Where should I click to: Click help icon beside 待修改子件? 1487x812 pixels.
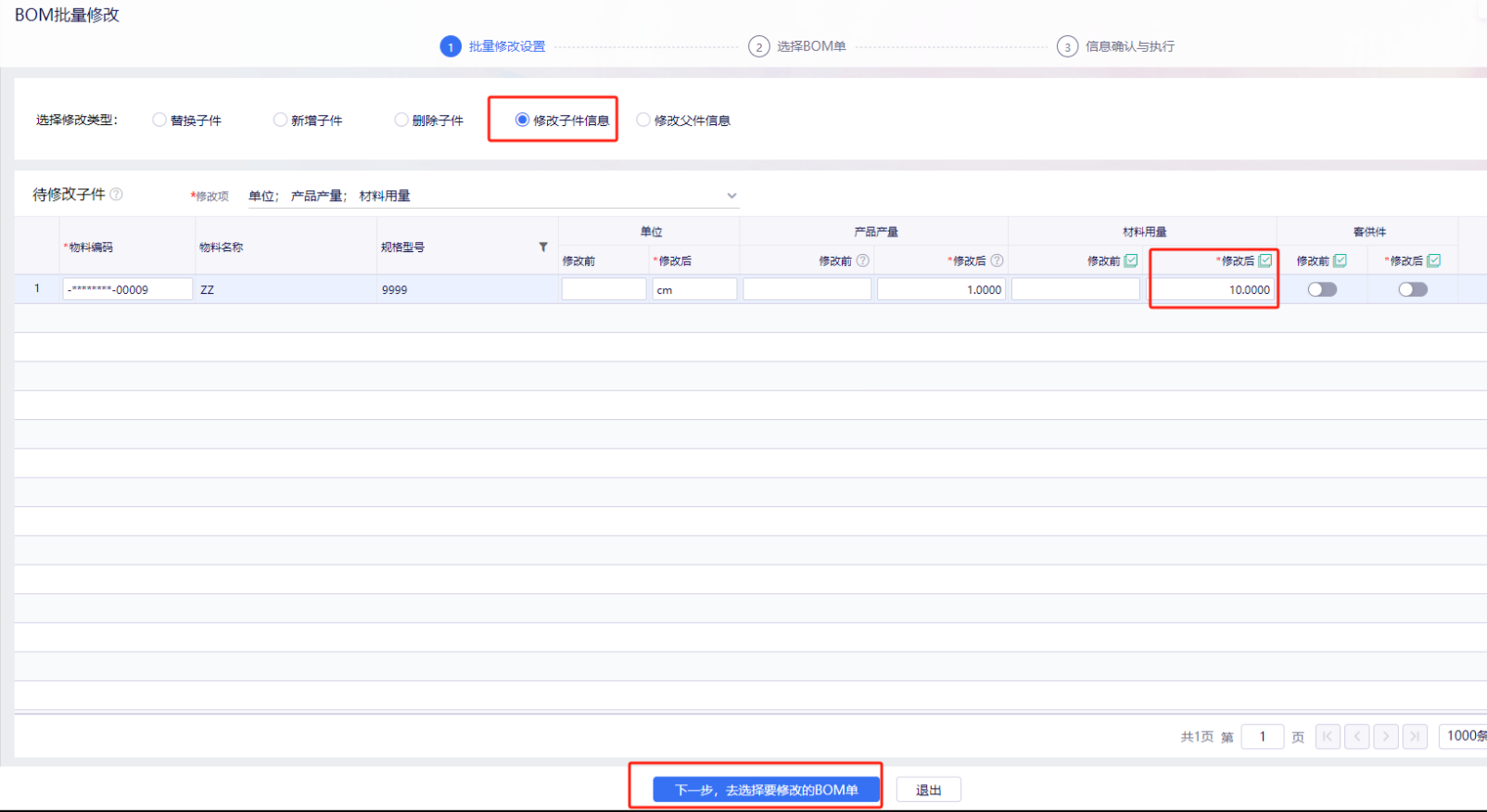tap(116, 194)
